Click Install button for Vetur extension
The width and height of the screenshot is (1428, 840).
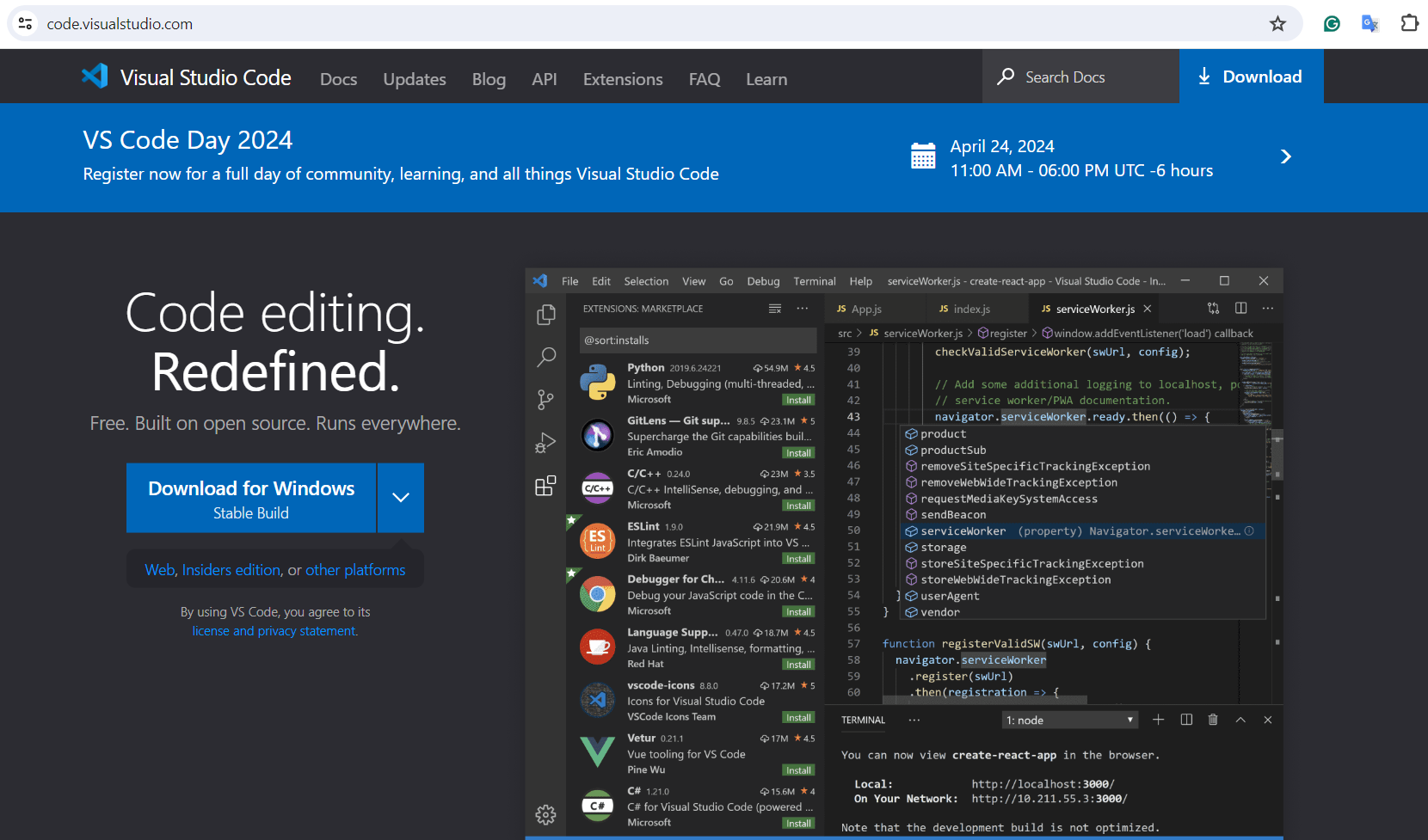click(x=798, y=770)
